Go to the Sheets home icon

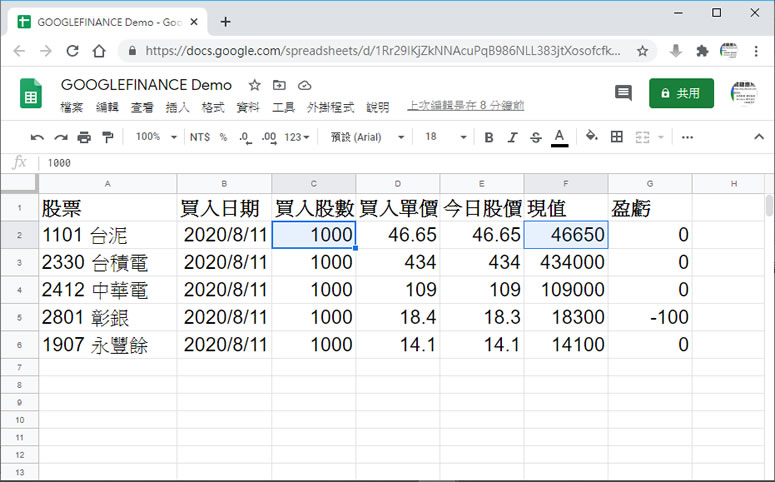31,93
